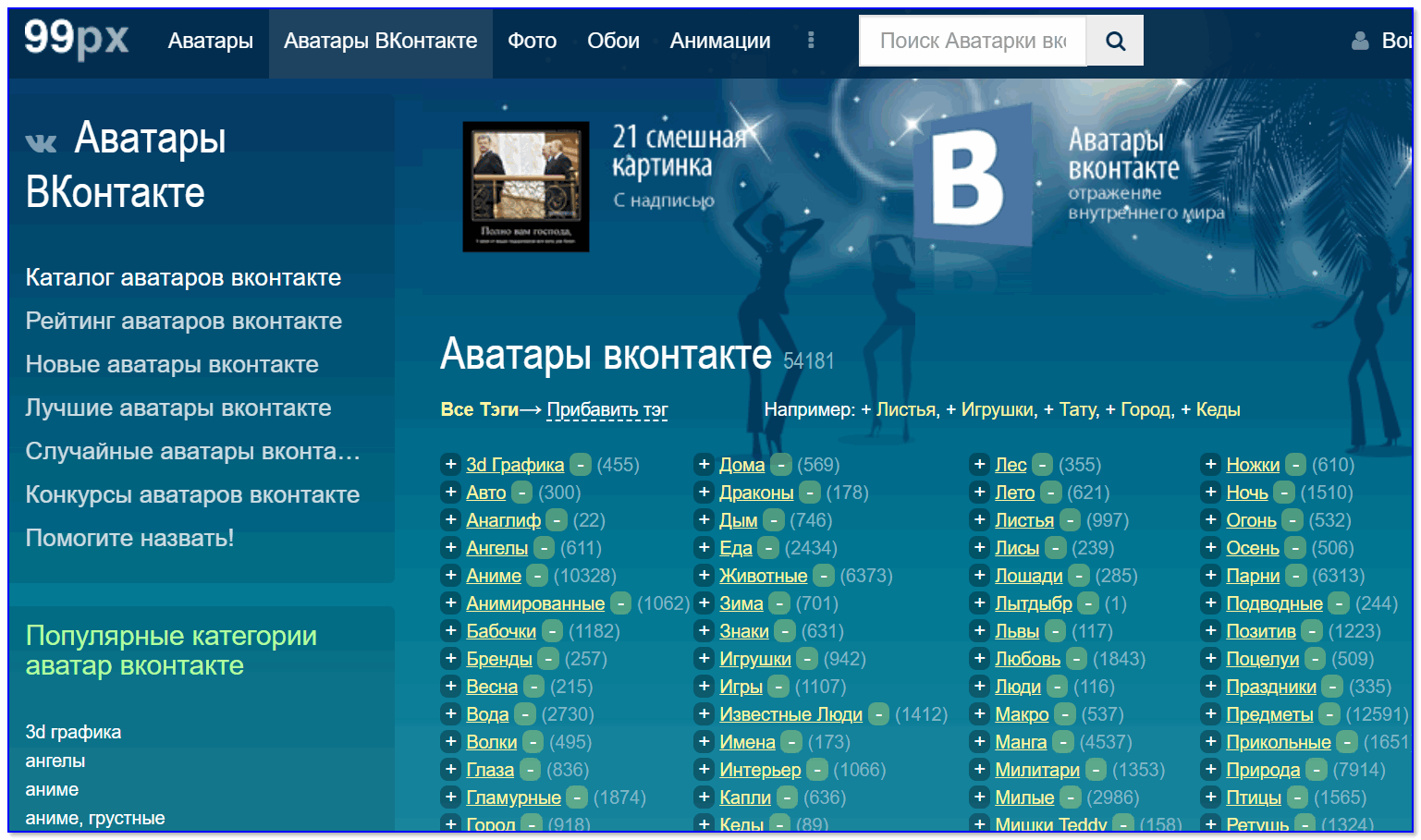
Task: Click the search magnifier button
Action: [x=1115, y=41]
